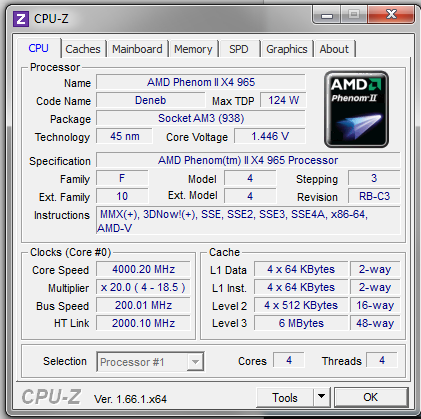This screenshot has height=419, width=421.
Task: Click the Tools button
Action: 285,397
